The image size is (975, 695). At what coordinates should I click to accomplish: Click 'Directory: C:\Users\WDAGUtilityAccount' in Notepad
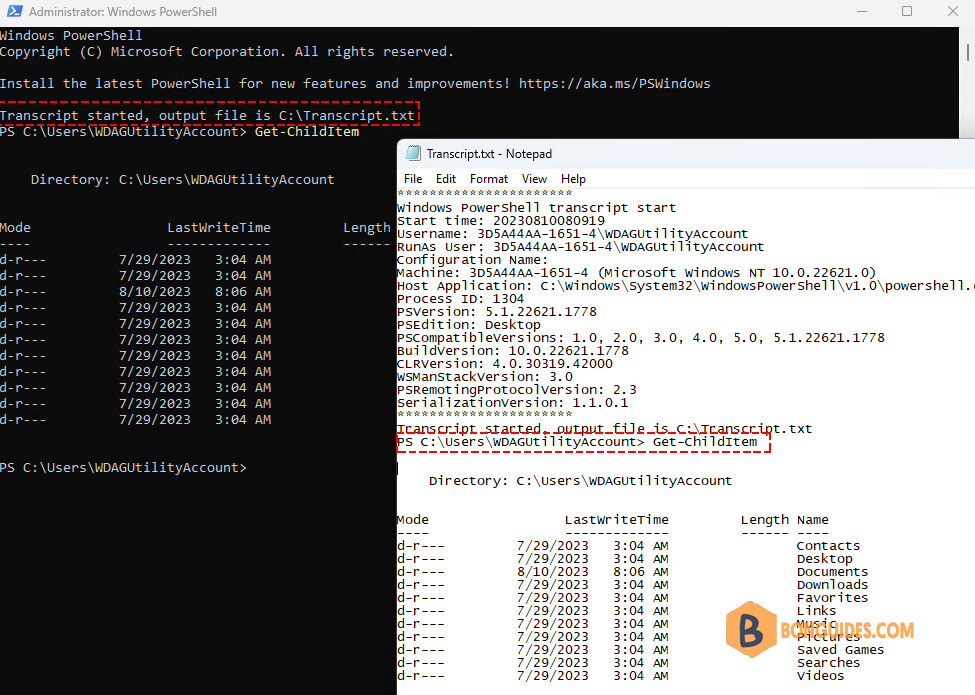(x=581, y=481)
